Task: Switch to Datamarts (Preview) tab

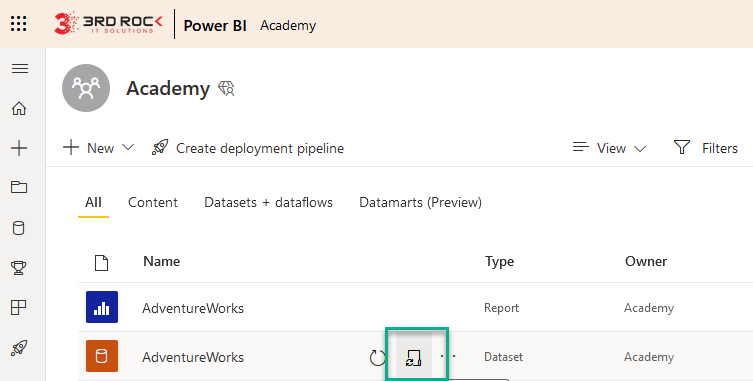Action: click(x=420, y=202)
